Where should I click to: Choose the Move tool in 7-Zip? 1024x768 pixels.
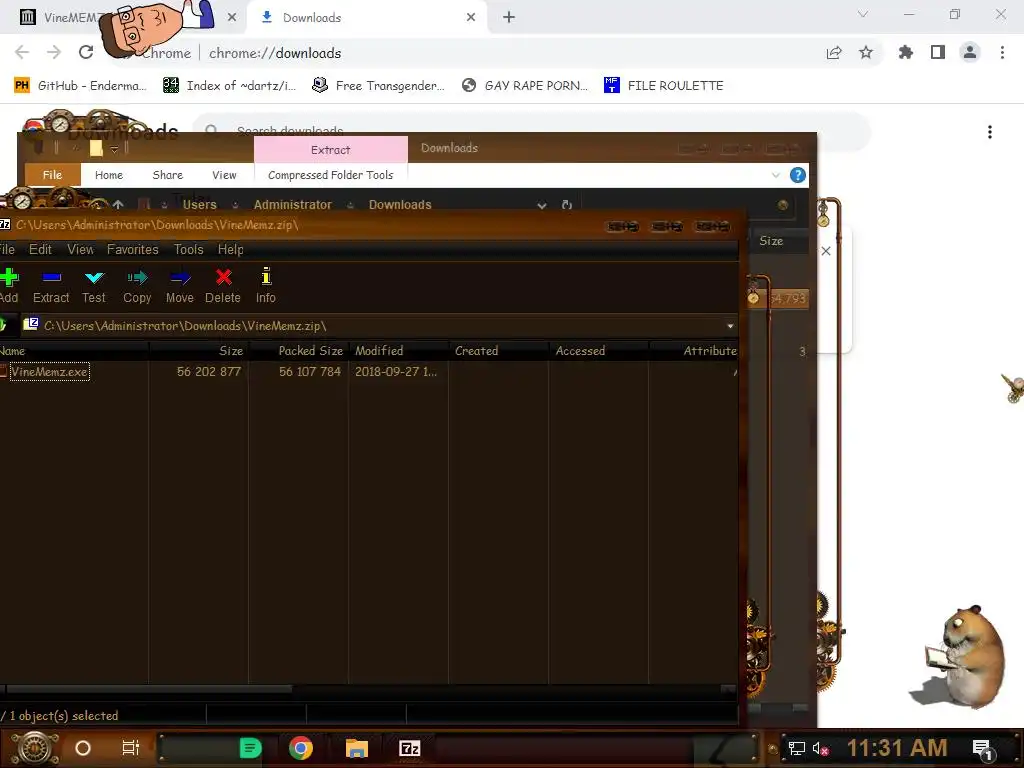[x=180, y=285]
